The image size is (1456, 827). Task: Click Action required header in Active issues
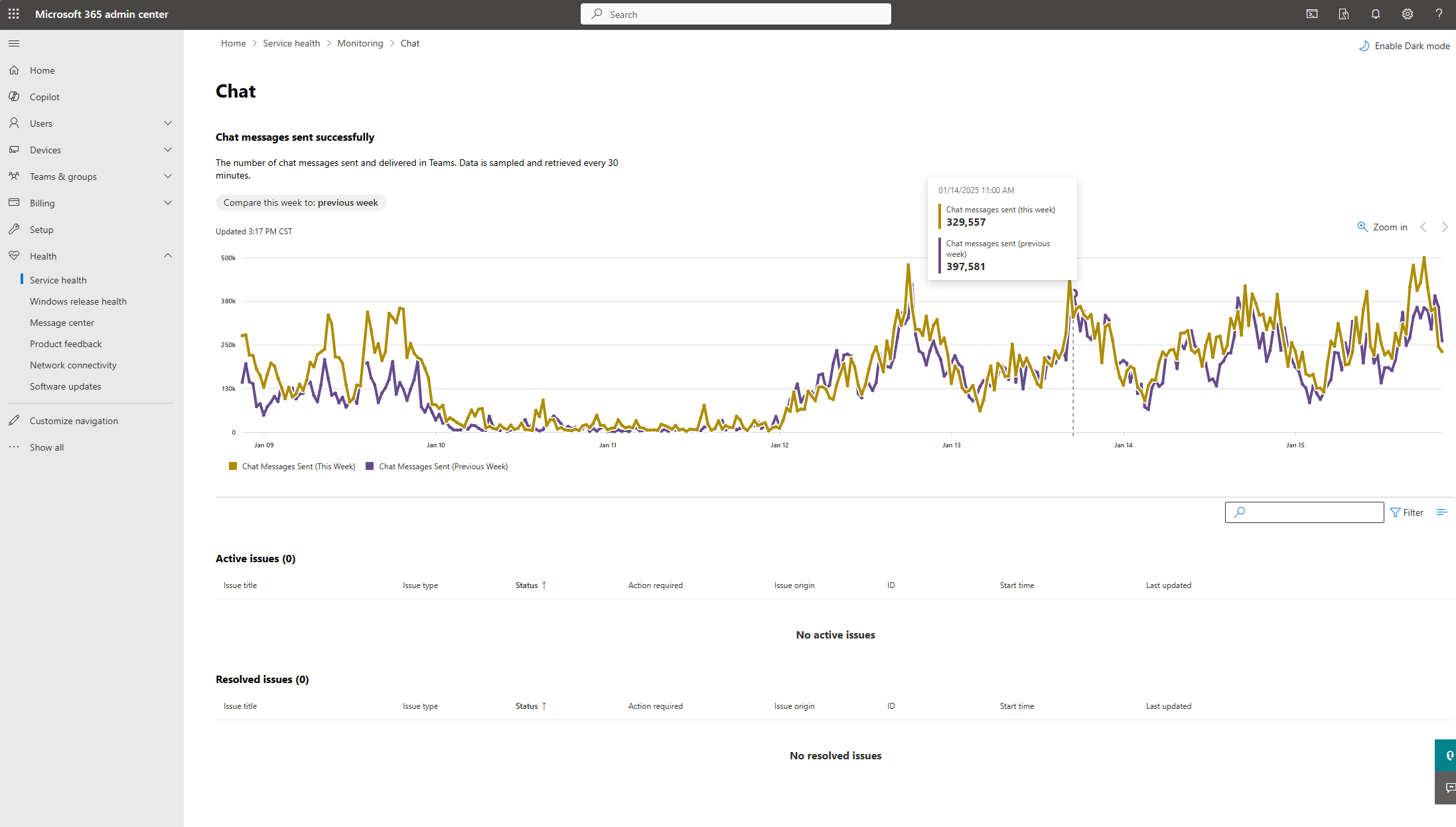click(656, 585)
